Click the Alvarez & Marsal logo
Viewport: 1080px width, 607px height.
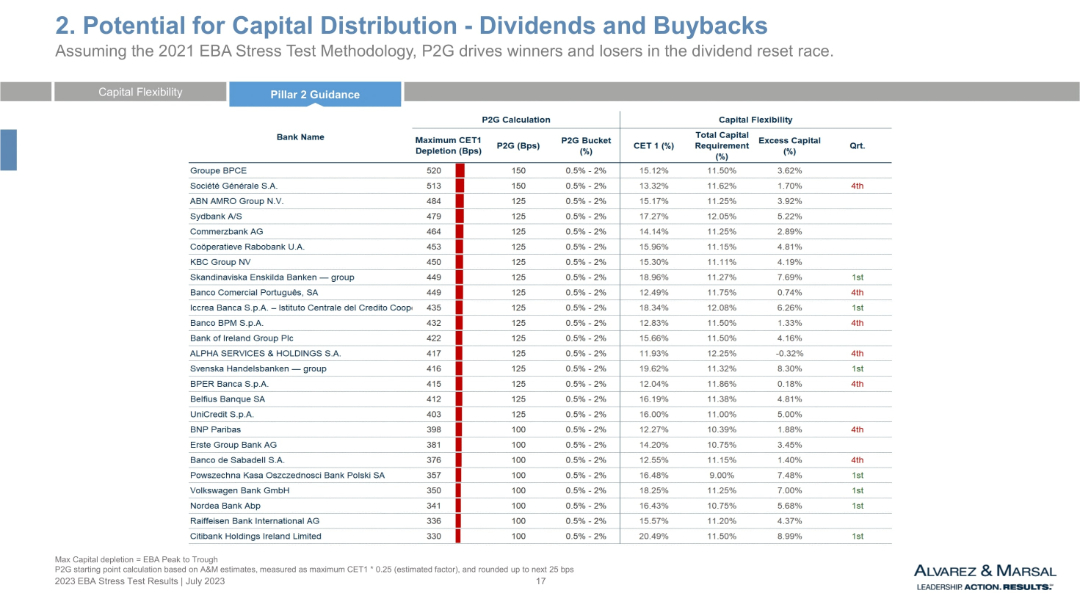tap(985, 577)
